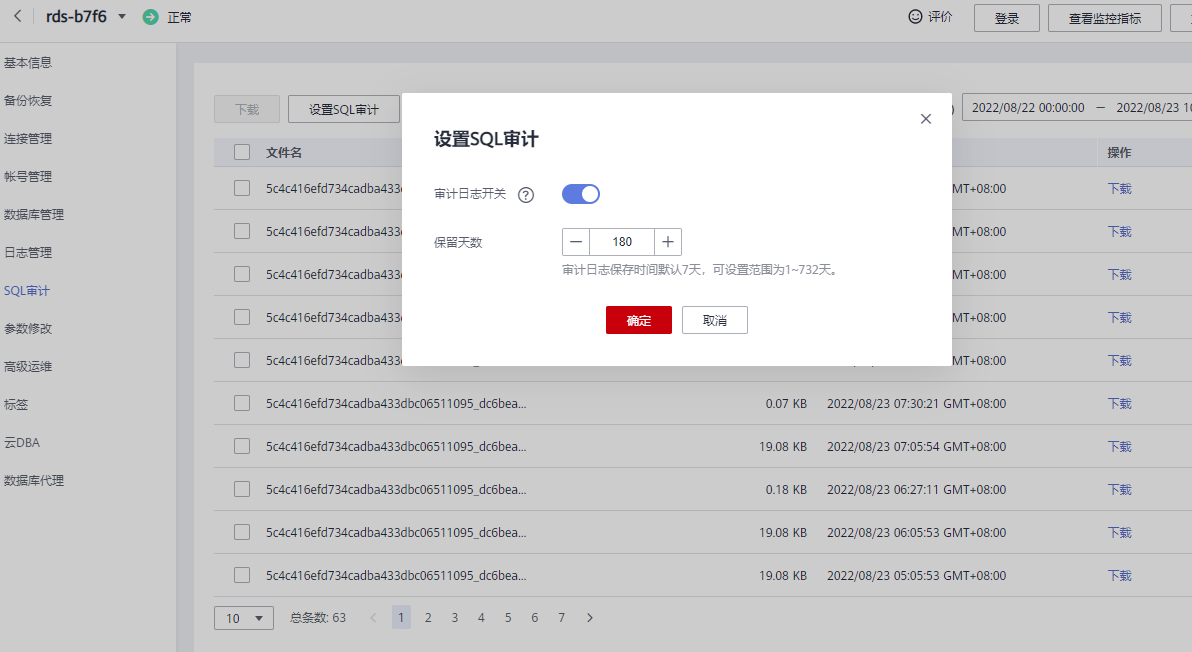Screen dimensions: 1192x652
Task: Go to pagination page 3
Action: click(x=455, y=618)
